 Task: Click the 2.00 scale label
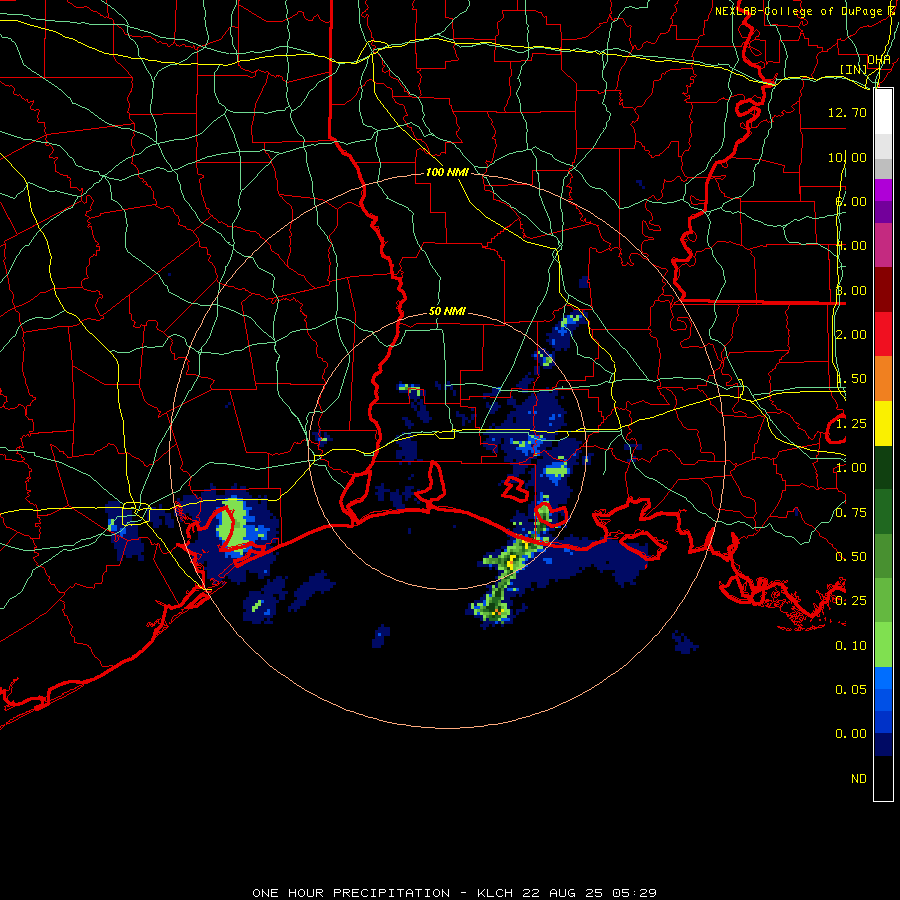tap(851, 335)
